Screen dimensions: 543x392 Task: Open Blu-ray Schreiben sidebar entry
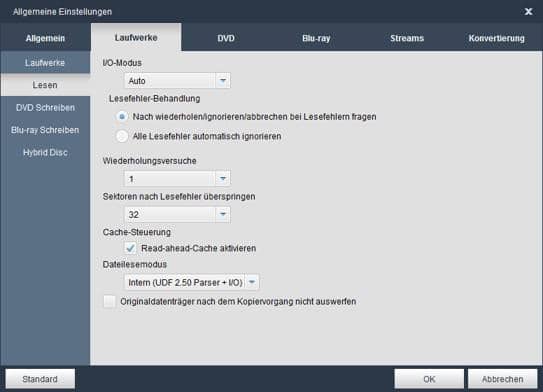[45, 130]
